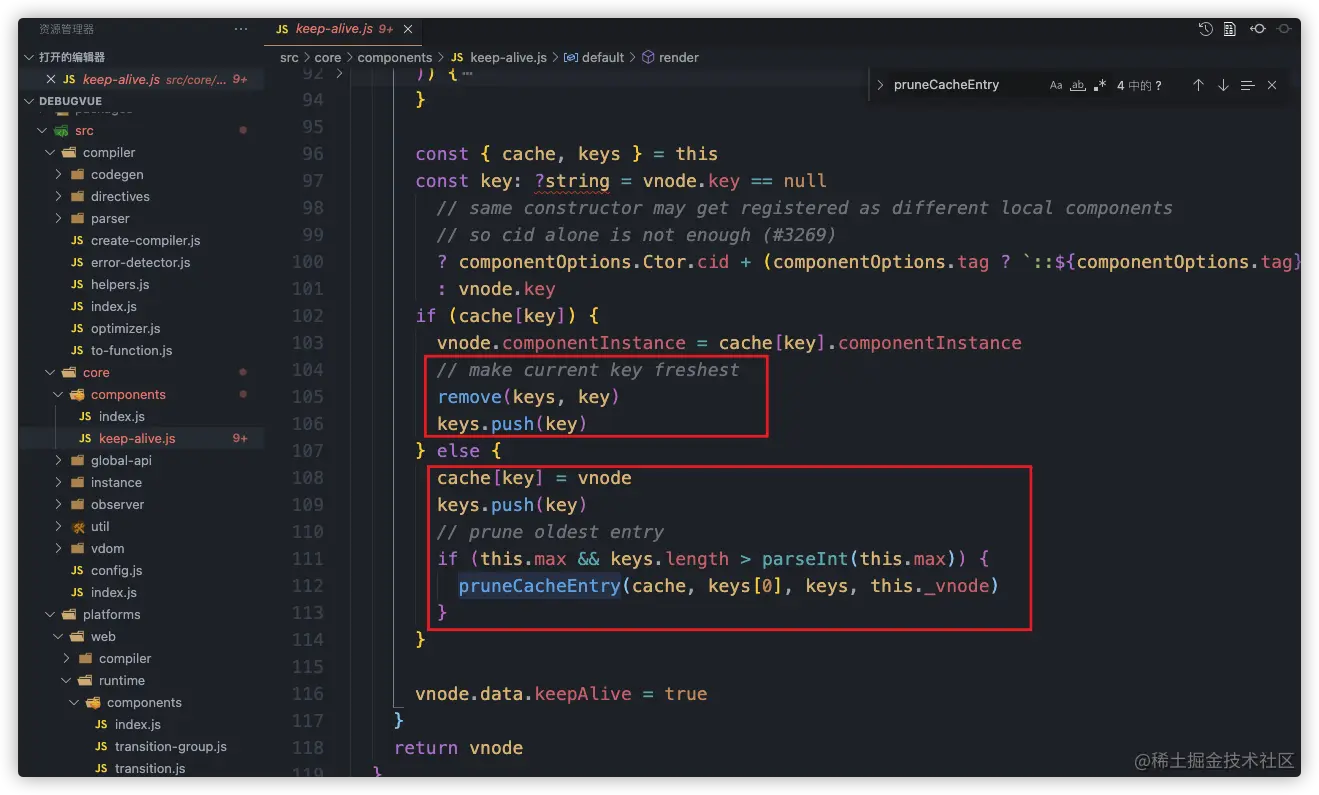Screen dimensions: 1319x795
Task: Click keepAlive property on line 116
Action: tap(583, 694)
